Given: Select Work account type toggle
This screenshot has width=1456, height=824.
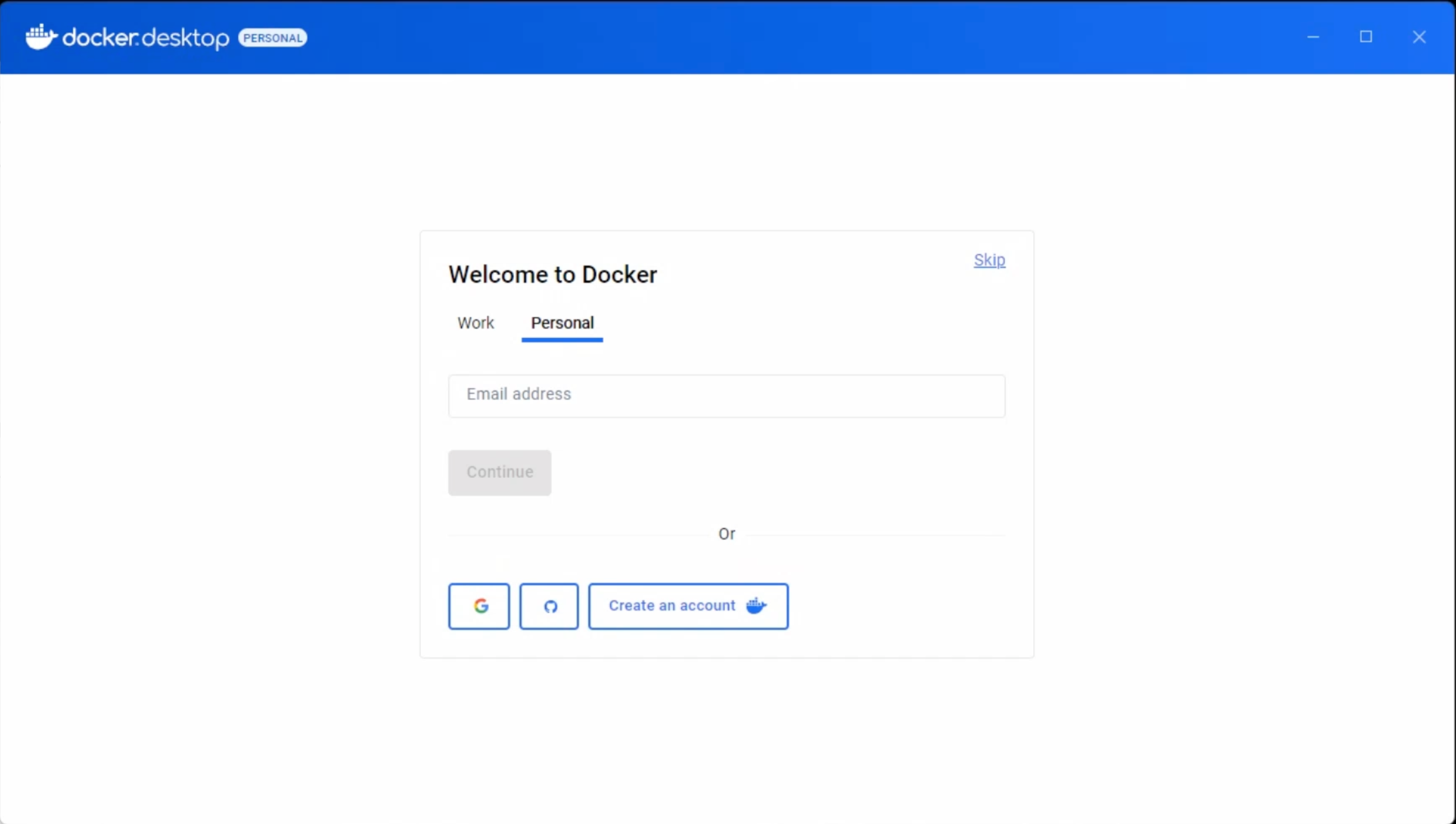Looking at the screenshot, I should pos(476,322).
